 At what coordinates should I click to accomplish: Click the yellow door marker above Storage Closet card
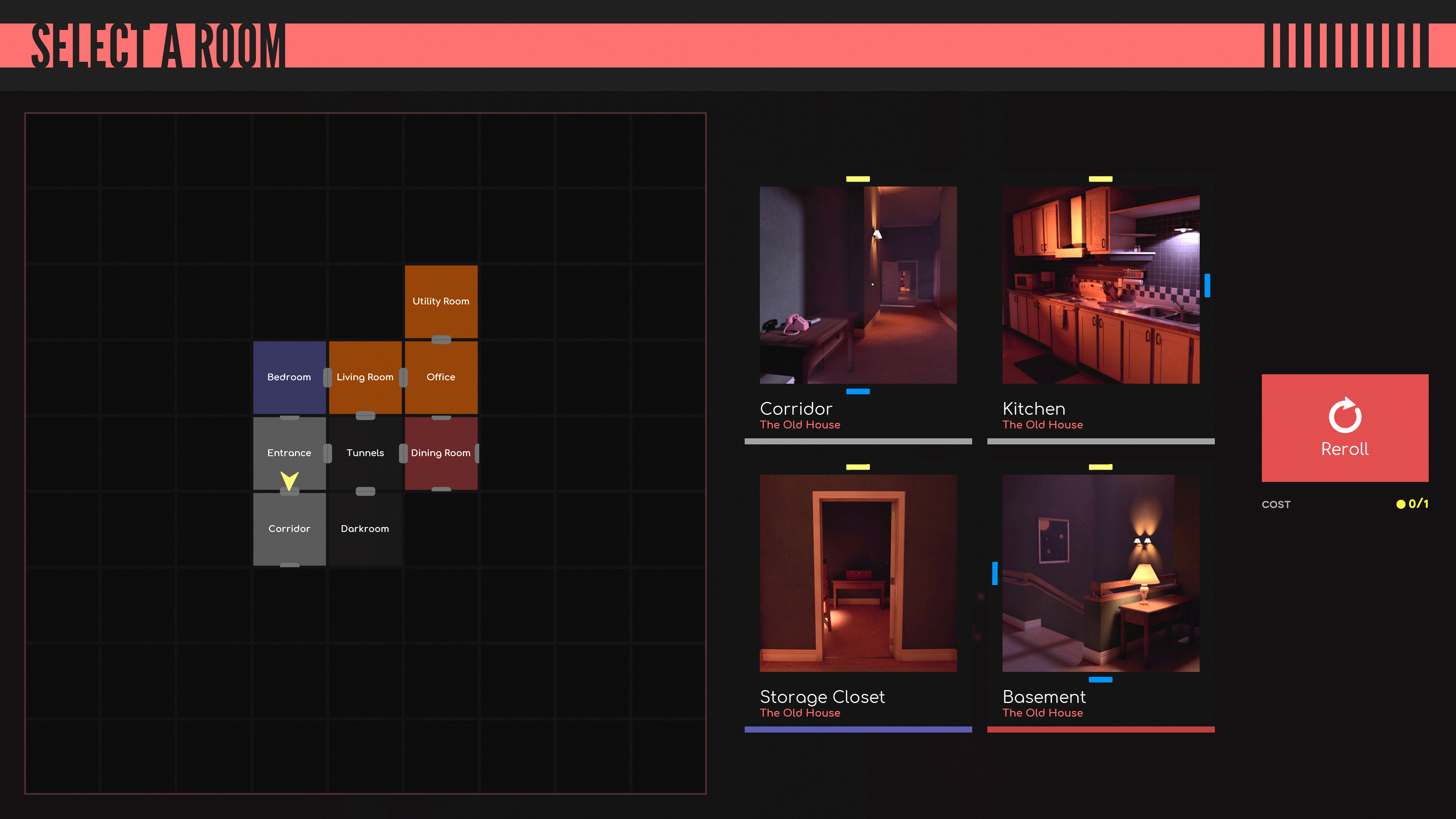pyautogui.click(x=857, y=467)
